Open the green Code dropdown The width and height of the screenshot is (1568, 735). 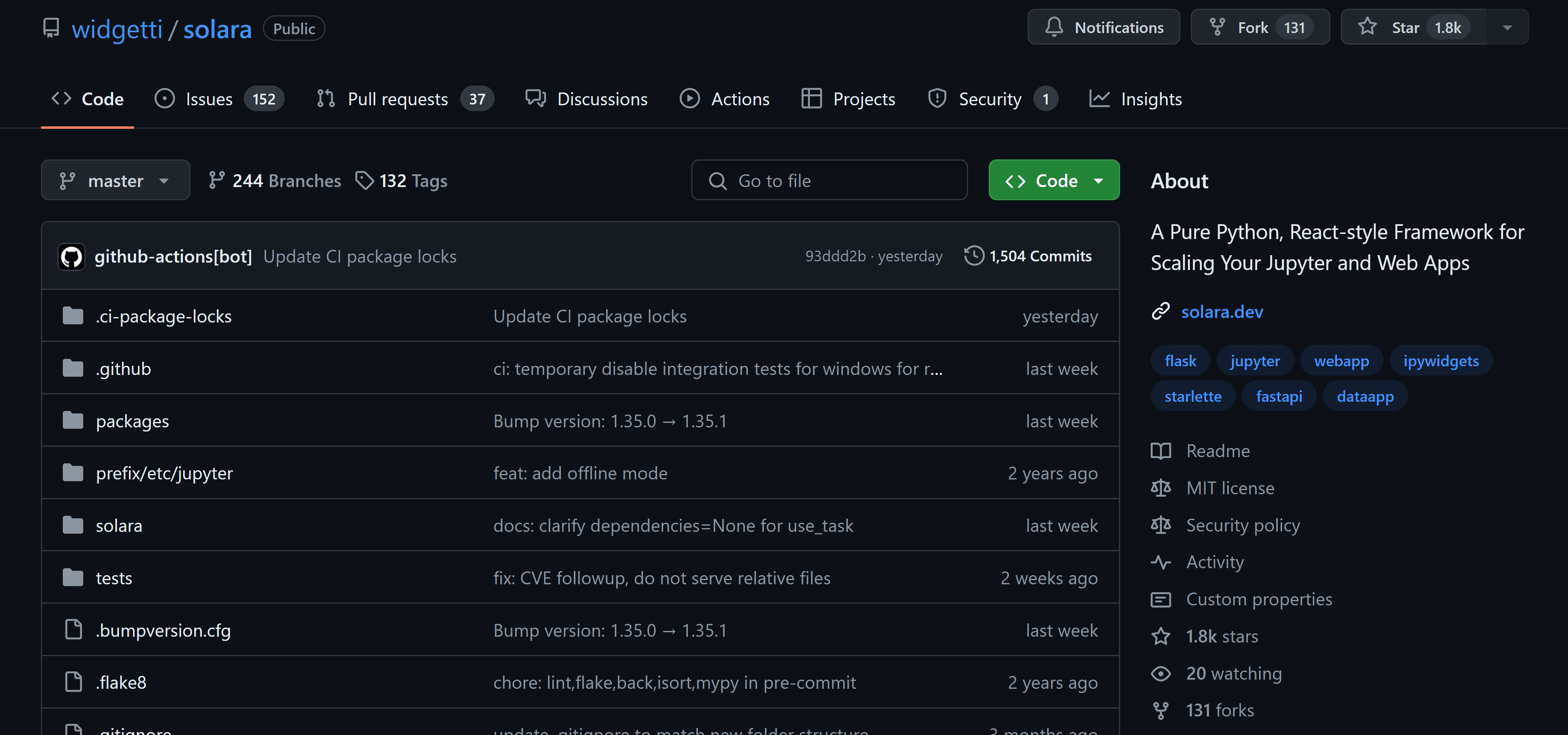pyautogui.click(x=1054, y=180)
